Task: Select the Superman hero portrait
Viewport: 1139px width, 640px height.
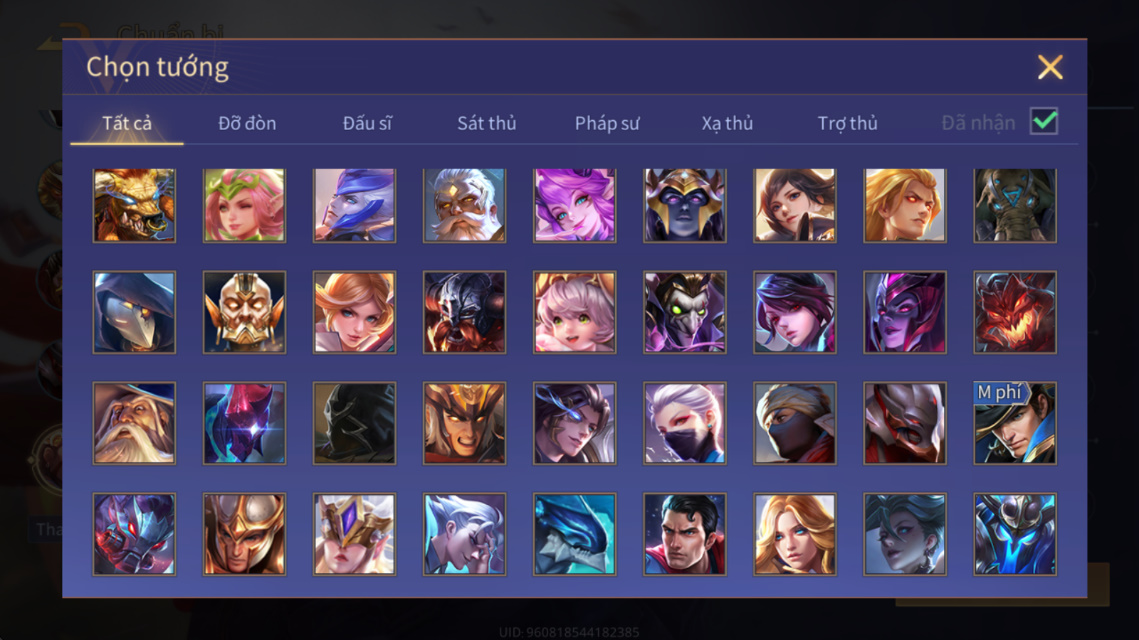Action: tap(684, 534)
